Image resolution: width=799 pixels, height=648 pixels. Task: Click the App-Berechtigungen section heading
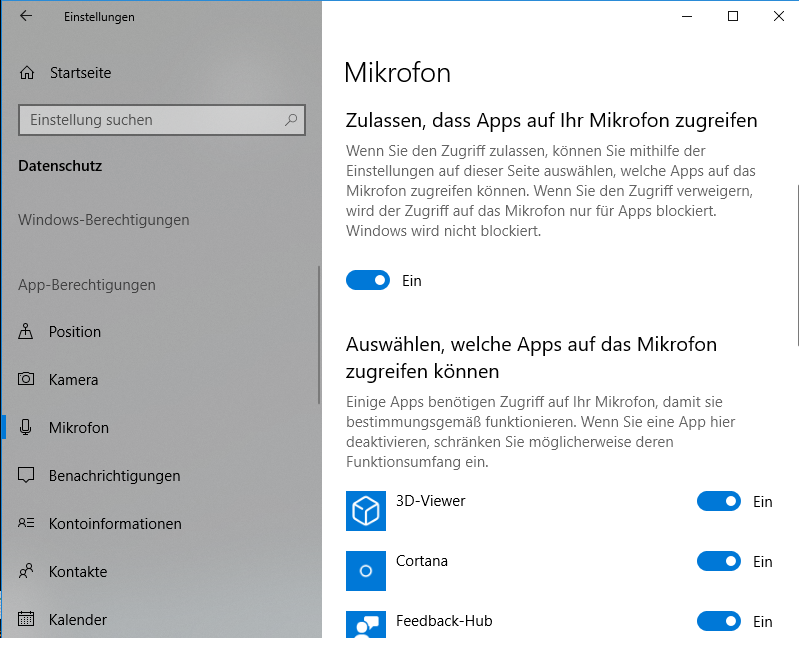coord(87,285)
